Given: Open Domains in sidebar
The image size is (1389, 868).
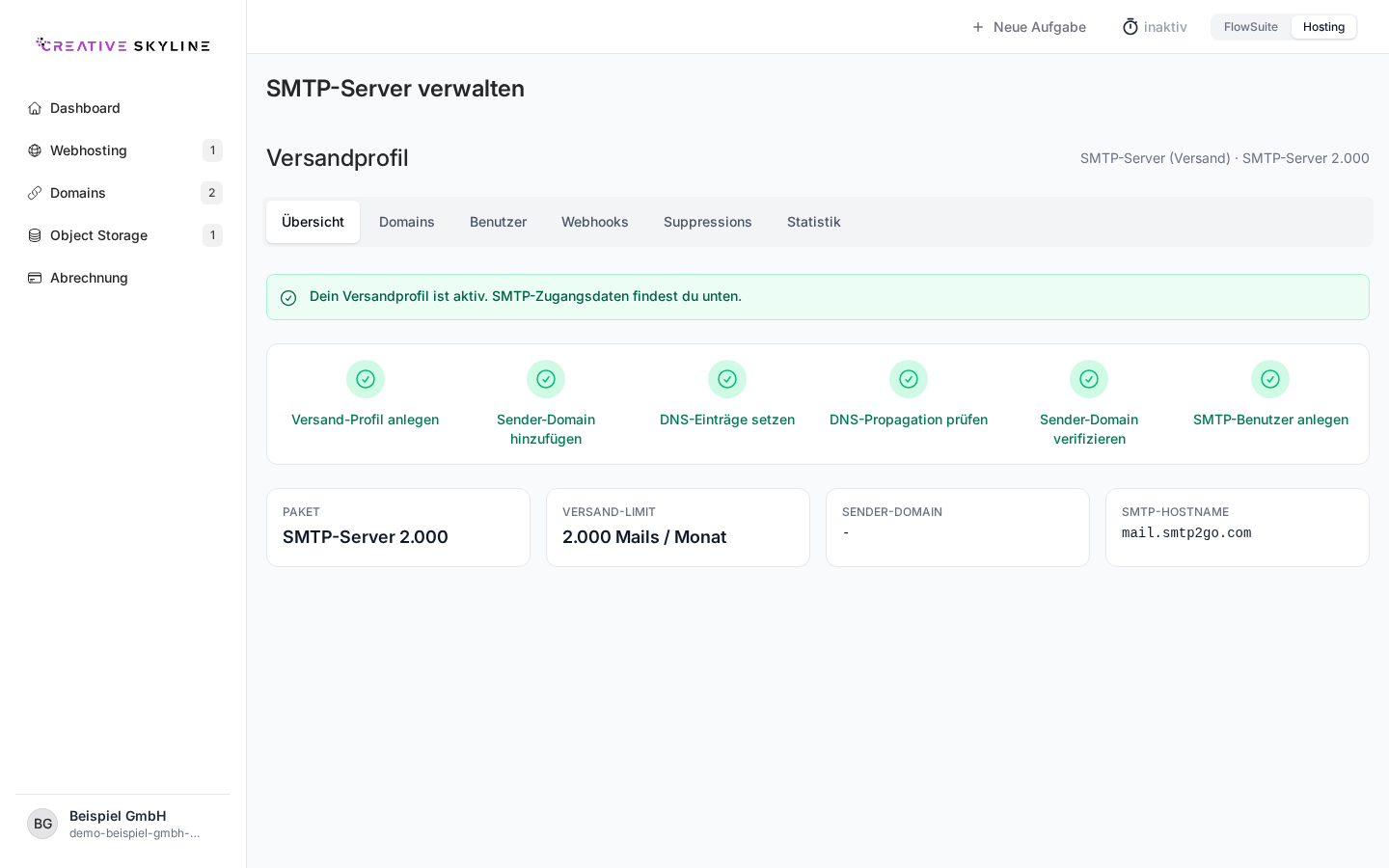Looking at the screenshot, I should pyautogui.click(x=123, y=193).
